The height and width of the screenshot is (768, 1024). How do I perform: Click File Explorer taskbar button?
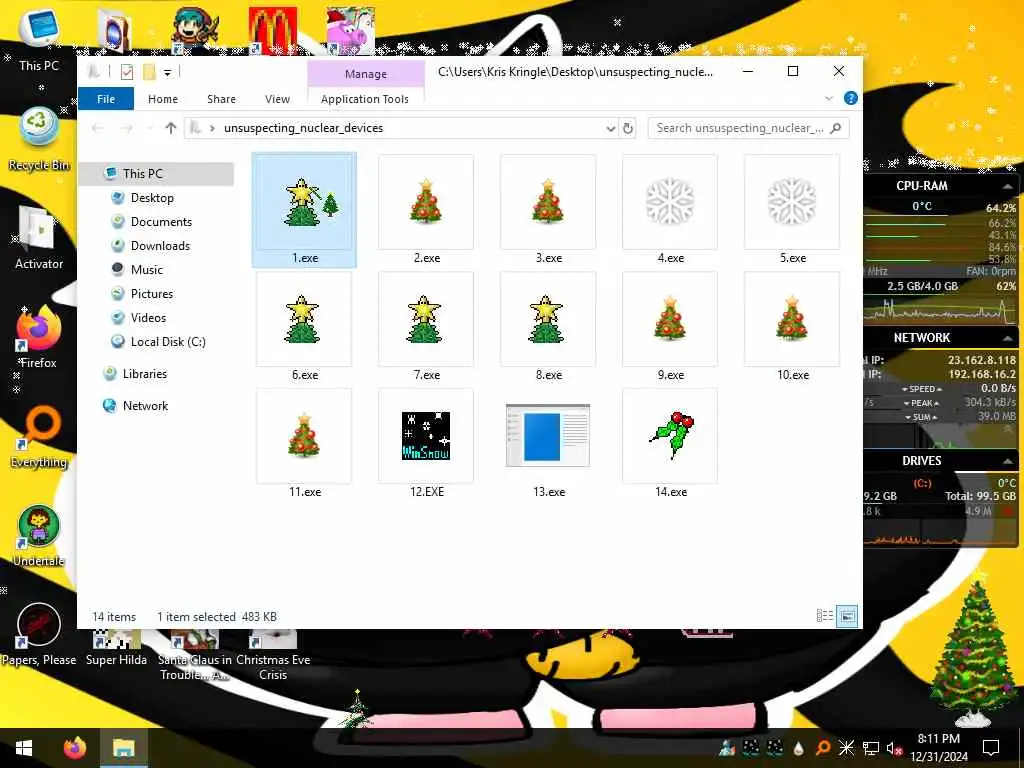[x=123, y=748]
